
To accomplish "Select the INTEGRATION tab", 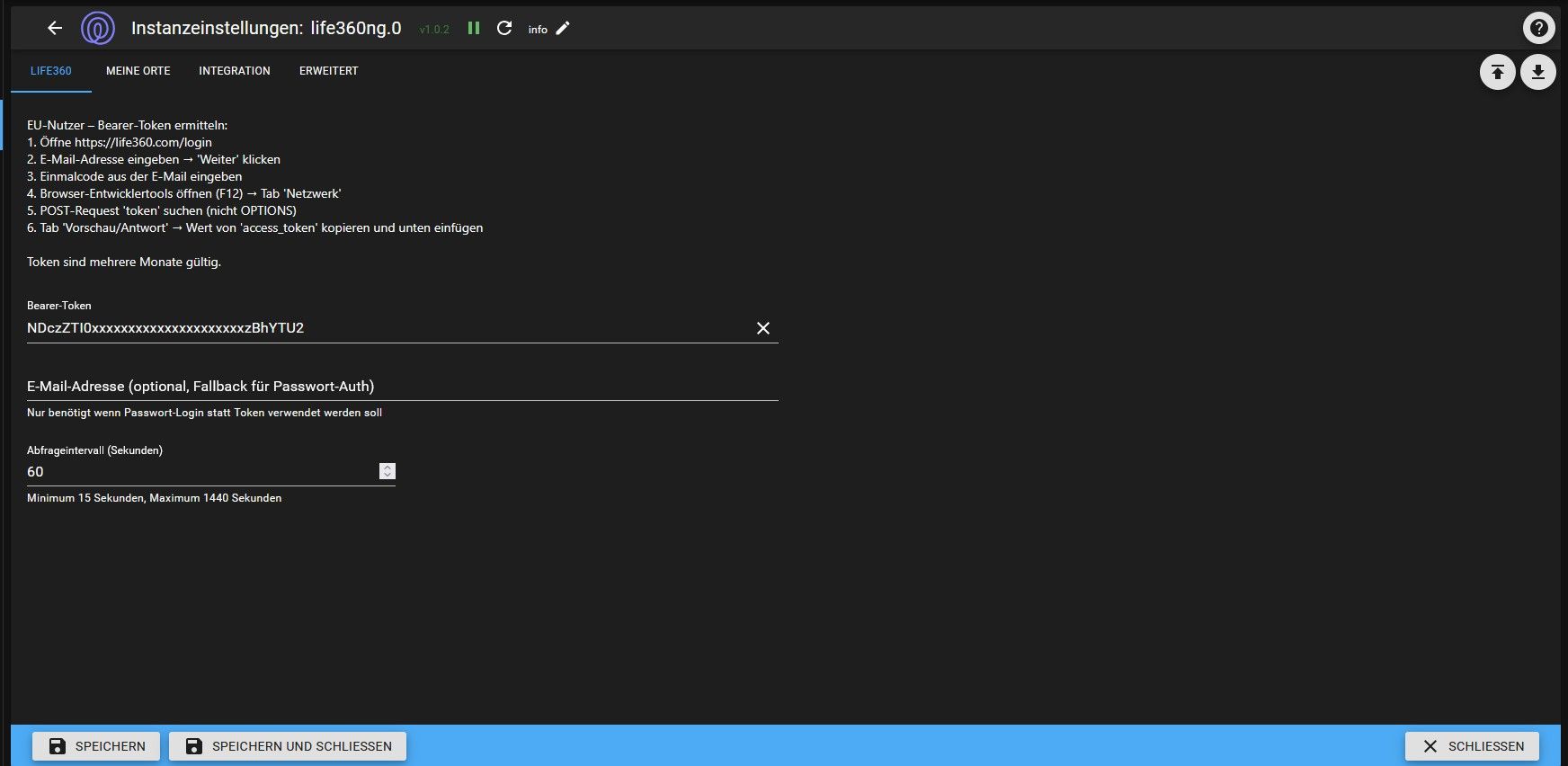I will 235,71.
